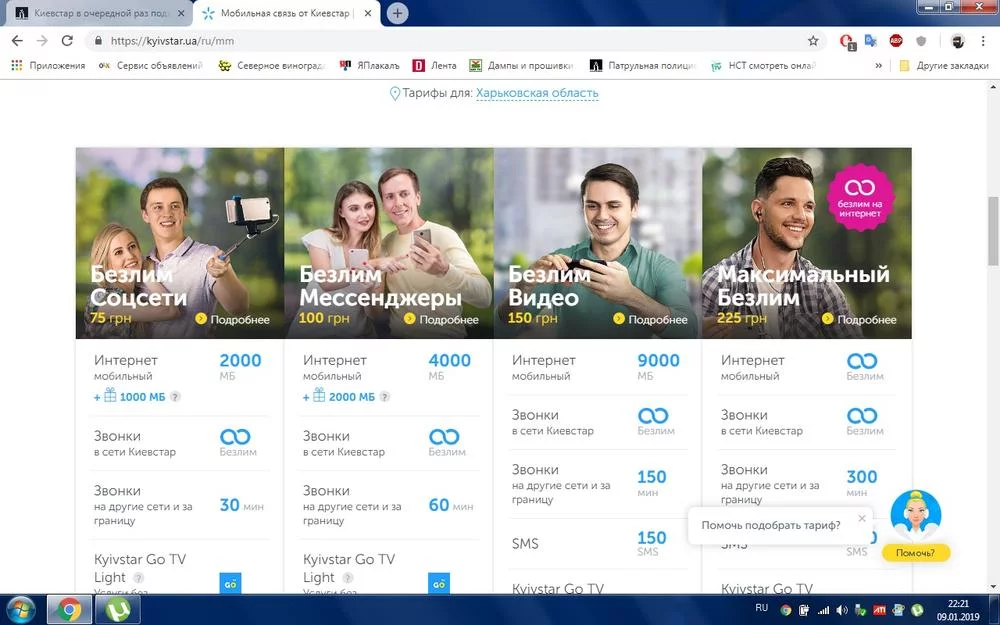
Task: Click the RU language indicator
Action: [761, 608]
